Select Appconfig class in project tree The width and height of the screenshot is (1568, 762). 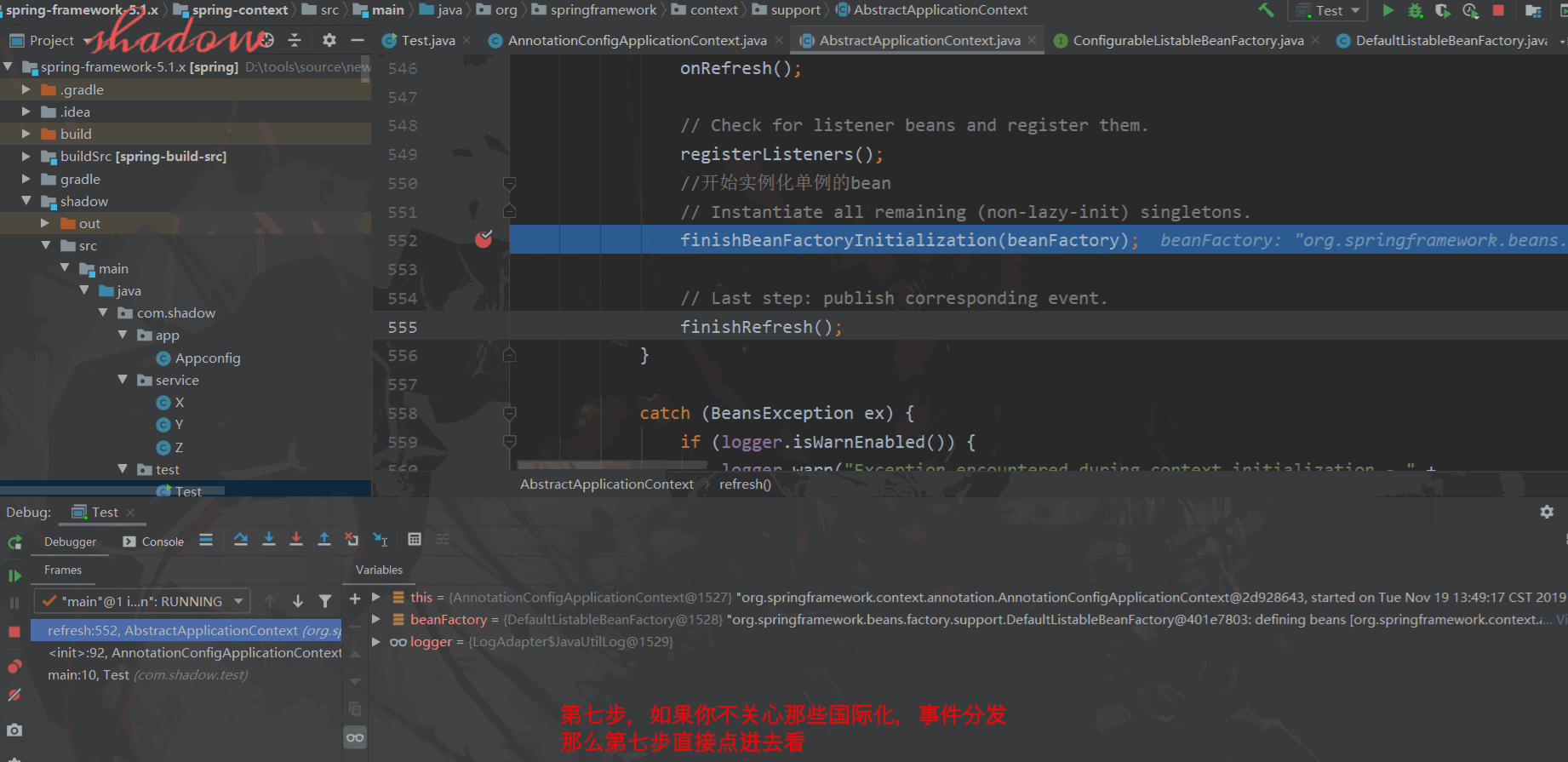tap(207, 358)
